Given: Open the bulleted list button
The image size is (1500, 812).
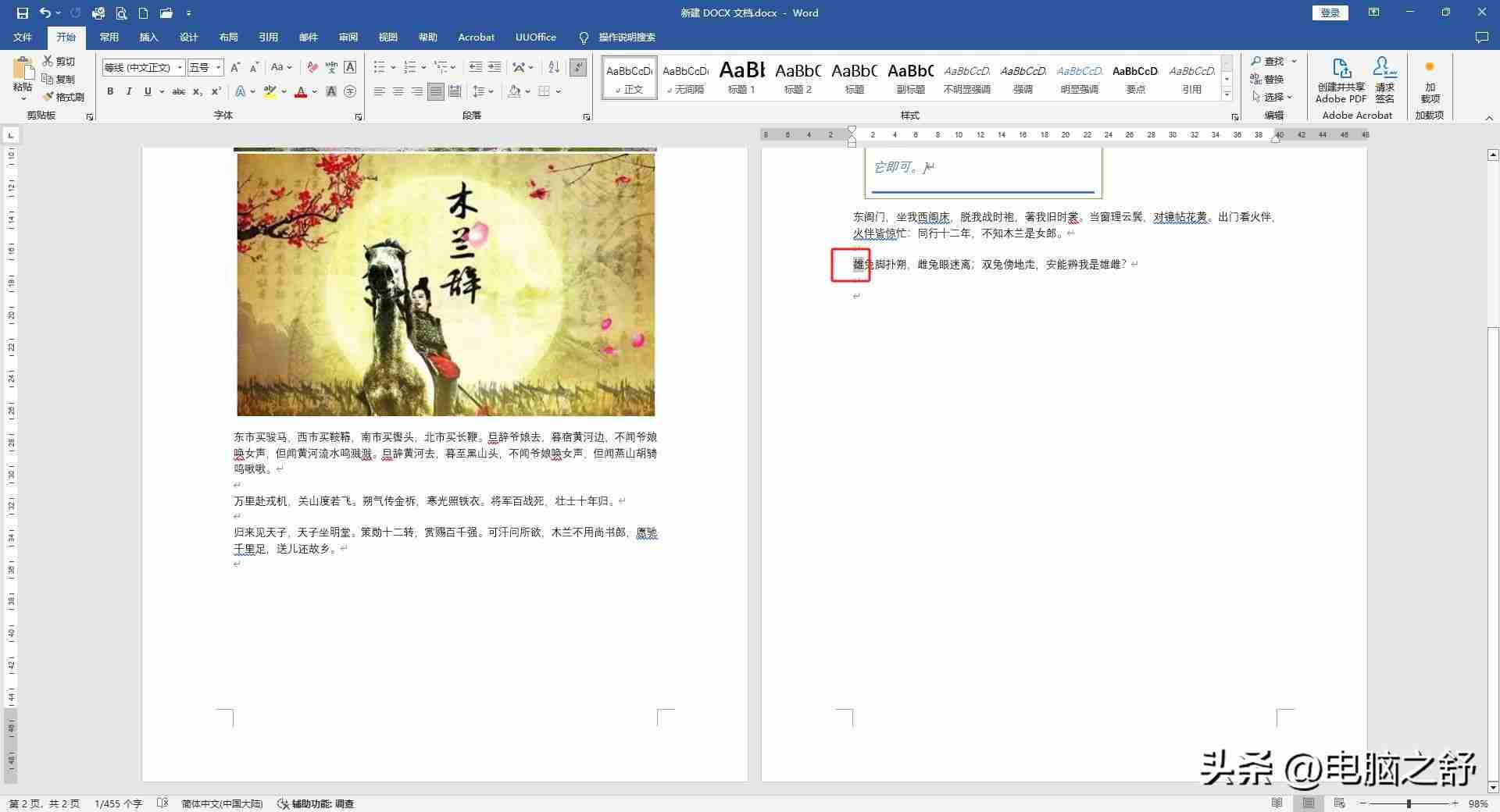Looking at the screenshot, I should point(379,67).
